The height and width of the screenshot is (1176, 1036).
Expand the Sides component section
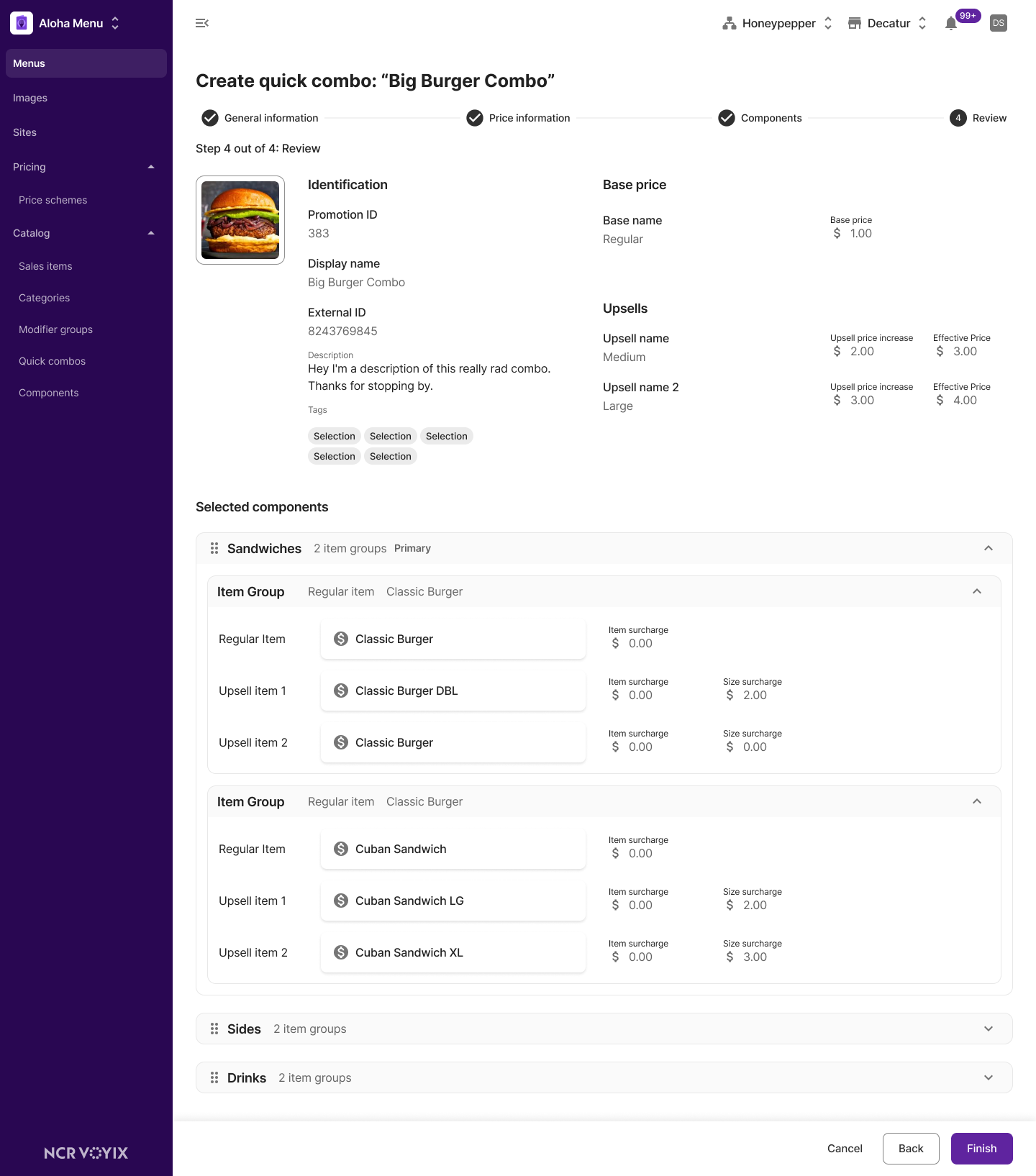[x=989, y=1029]
